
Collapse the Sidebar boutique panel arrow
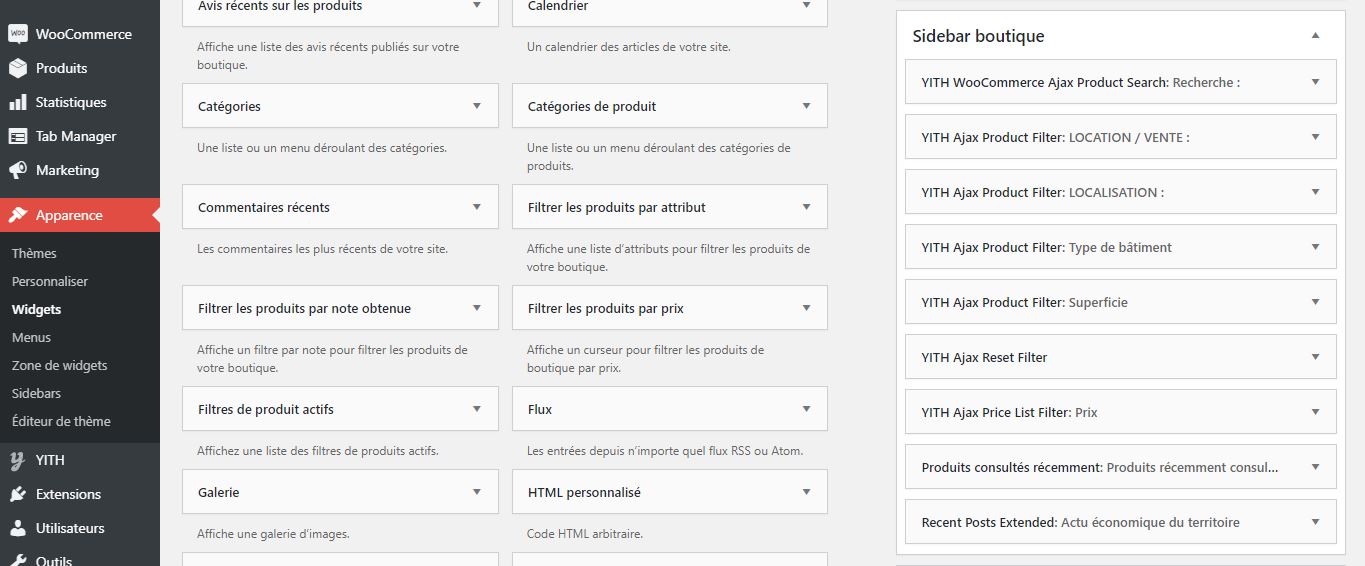[1316, 36]
